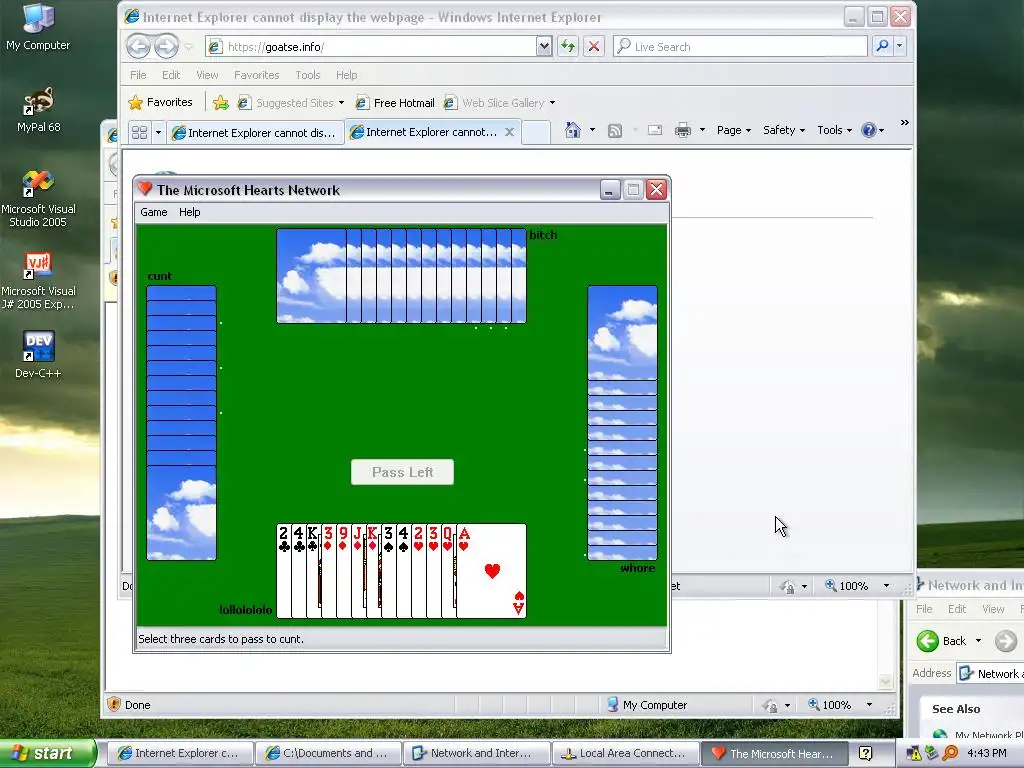The image size is (1024, 768).
Task: Switch to C:\Documents and taskbar item
Action: click(x=328, y=754)
